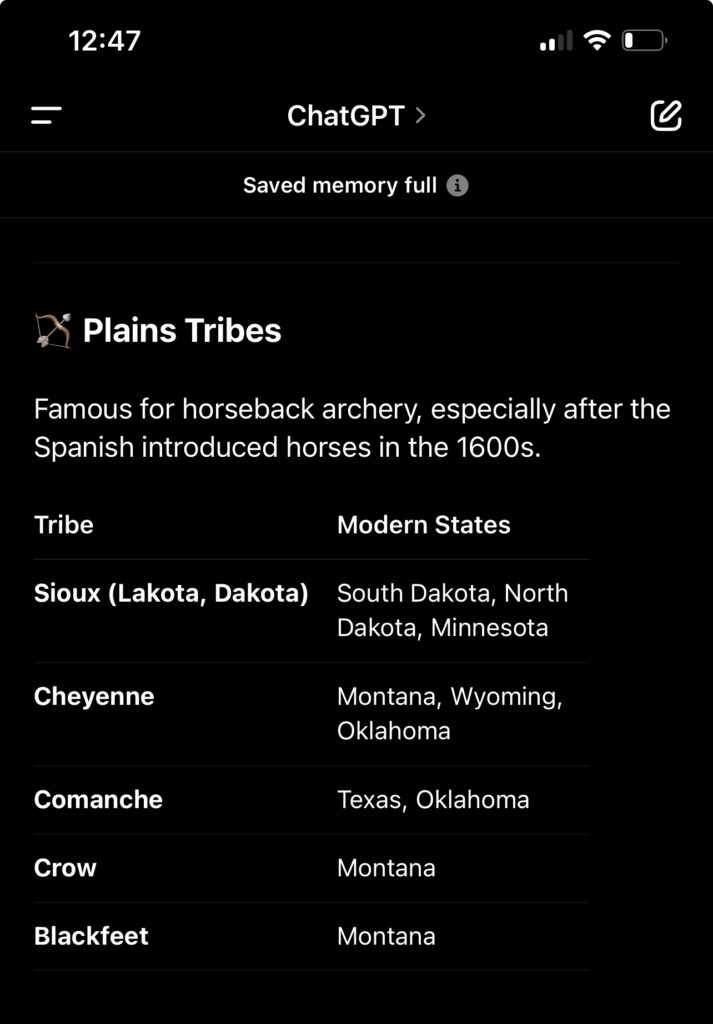Tap the cellular signal bars
713x1024 pixels.
click(555, 41)
